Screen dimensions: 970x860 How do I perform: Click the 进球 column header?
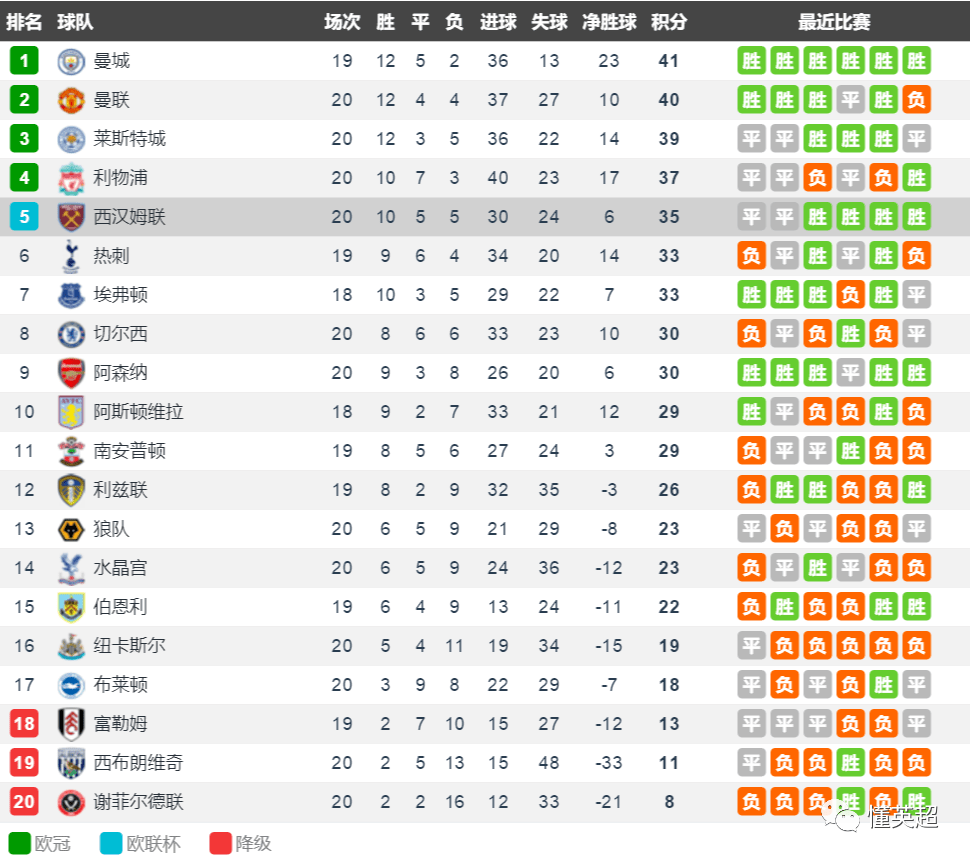tap(498, 22)
